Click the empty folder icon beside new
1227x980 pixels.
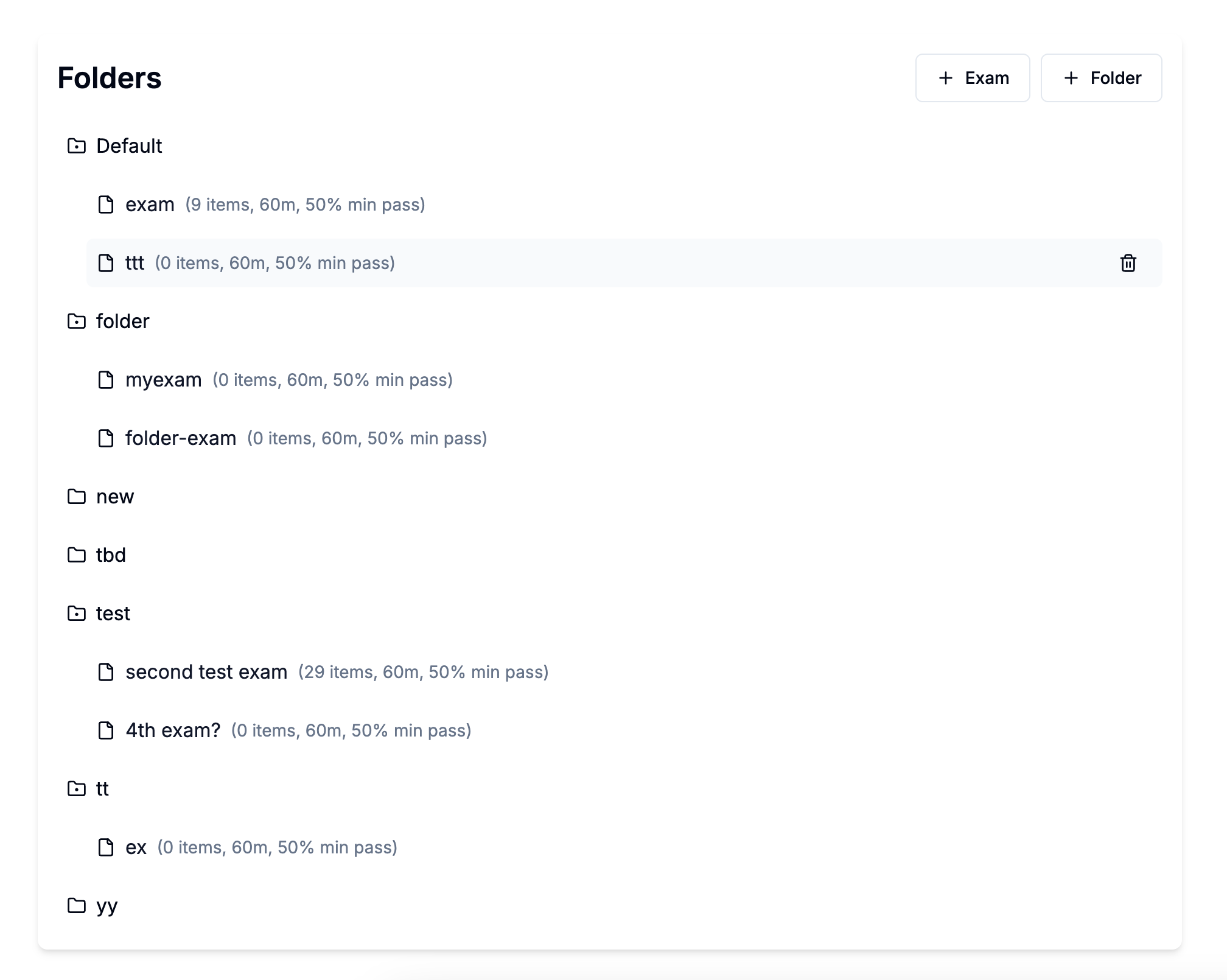76,497
